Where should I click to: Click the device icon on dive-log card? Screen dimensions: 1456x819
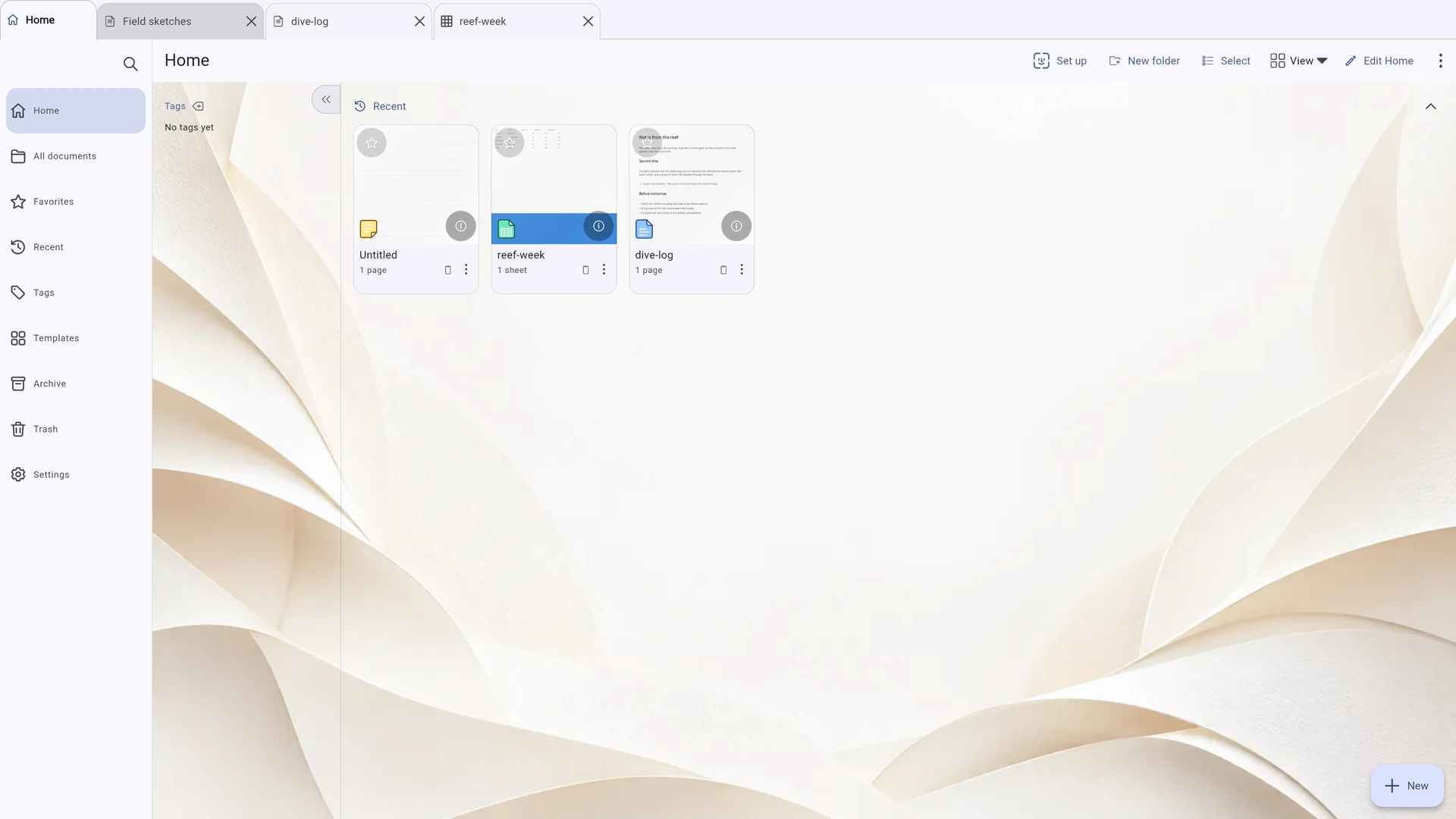coord(723,270)
